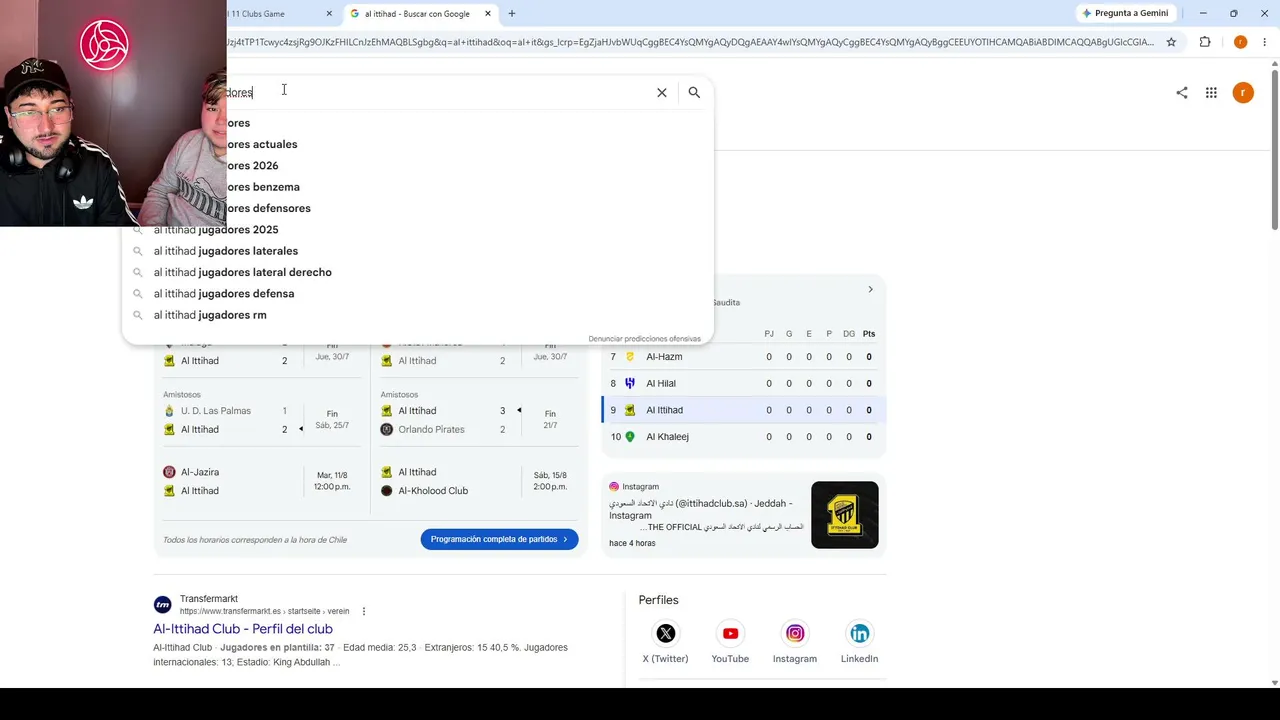Screen dimensions: 1280x720
Task: Open the Transfermarkt result three-dot options
Action: [x=364, y=611]
